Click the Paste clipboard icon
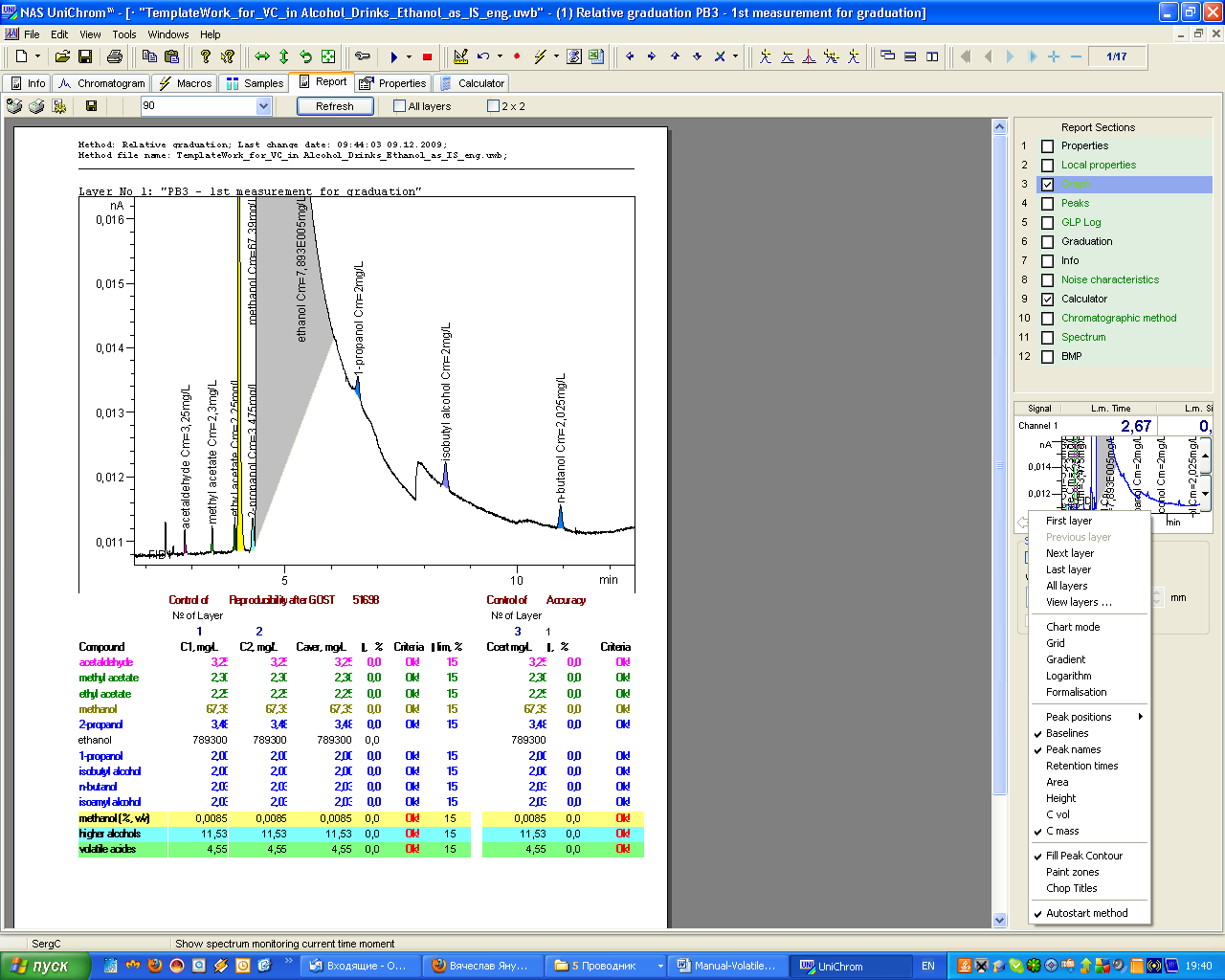The height and width of the screenshot is (980, 1225). point(171,57)
